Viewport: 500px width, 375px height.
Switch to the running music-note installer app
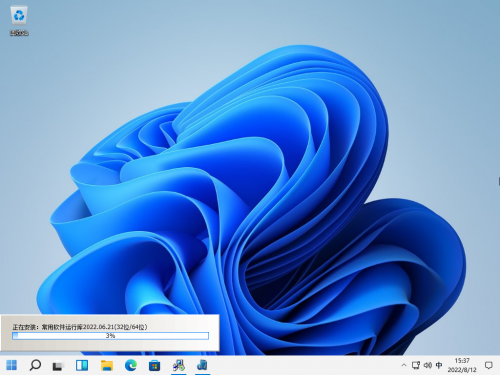click(202, 365)
